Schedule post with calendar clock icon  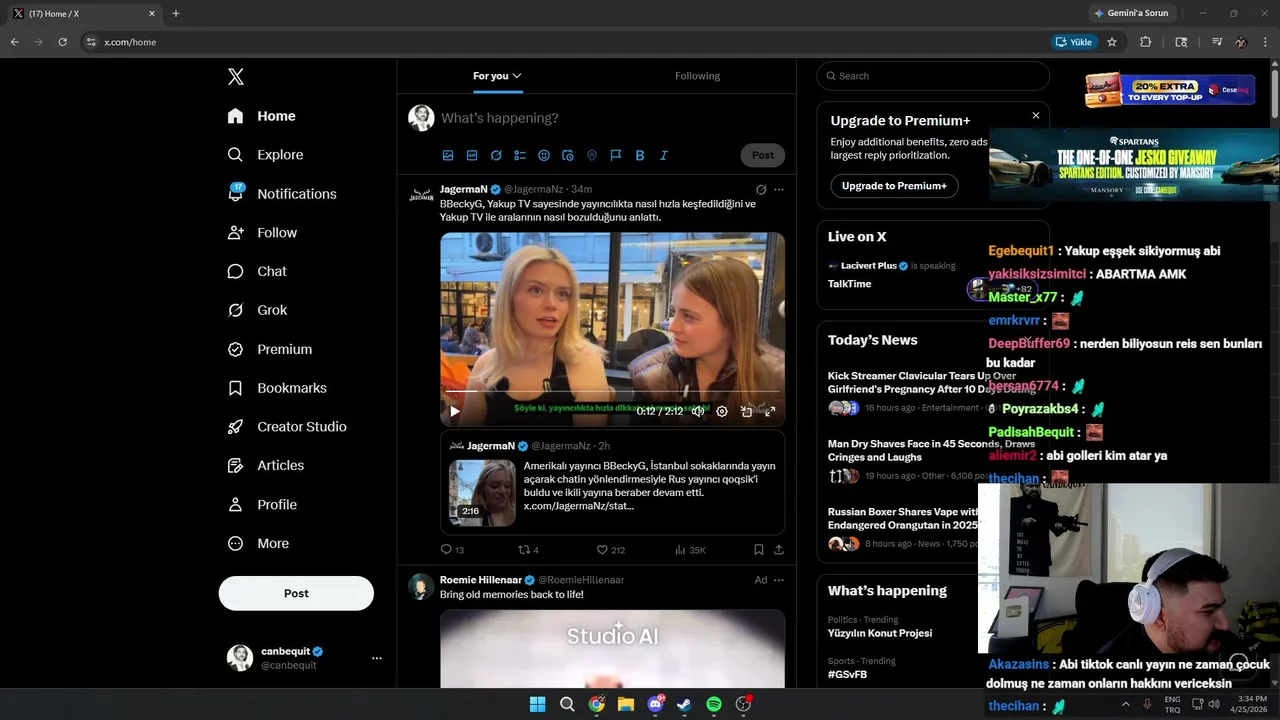568,155
